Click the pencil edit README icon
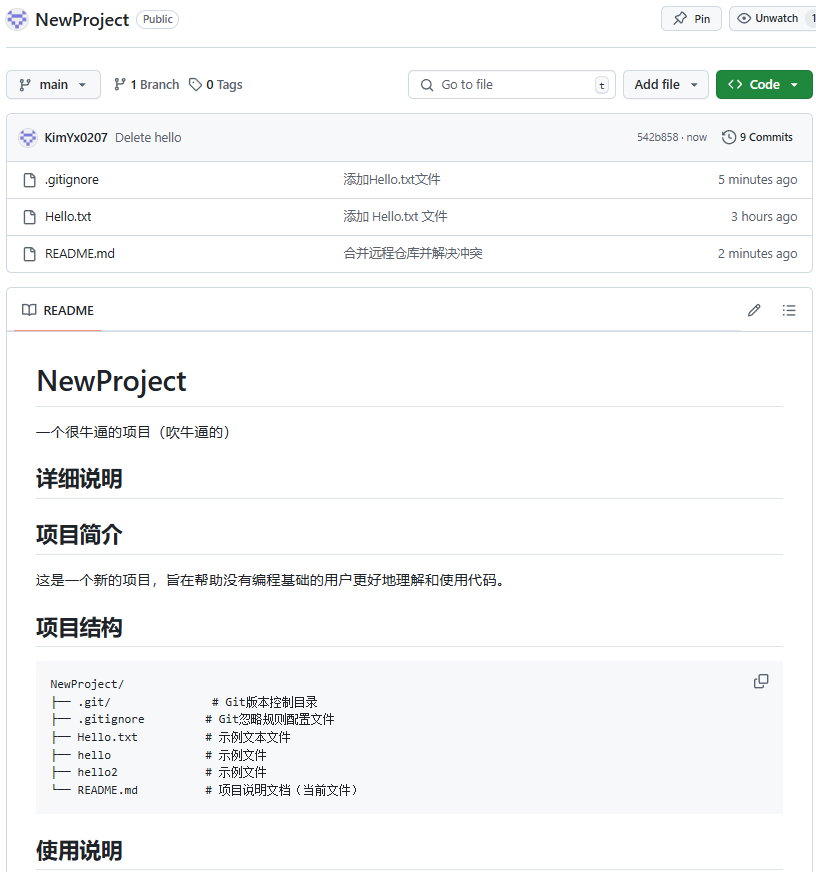This screenshot has width=816, height=872. [754, 310]
